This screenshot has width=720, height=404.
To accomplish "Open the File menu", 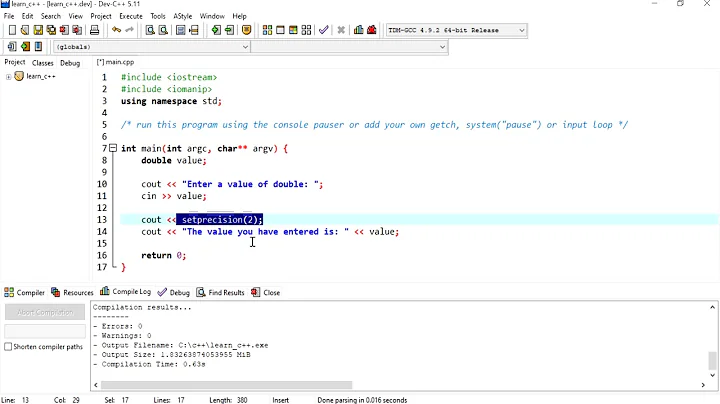I will click(x=9, y=16).
